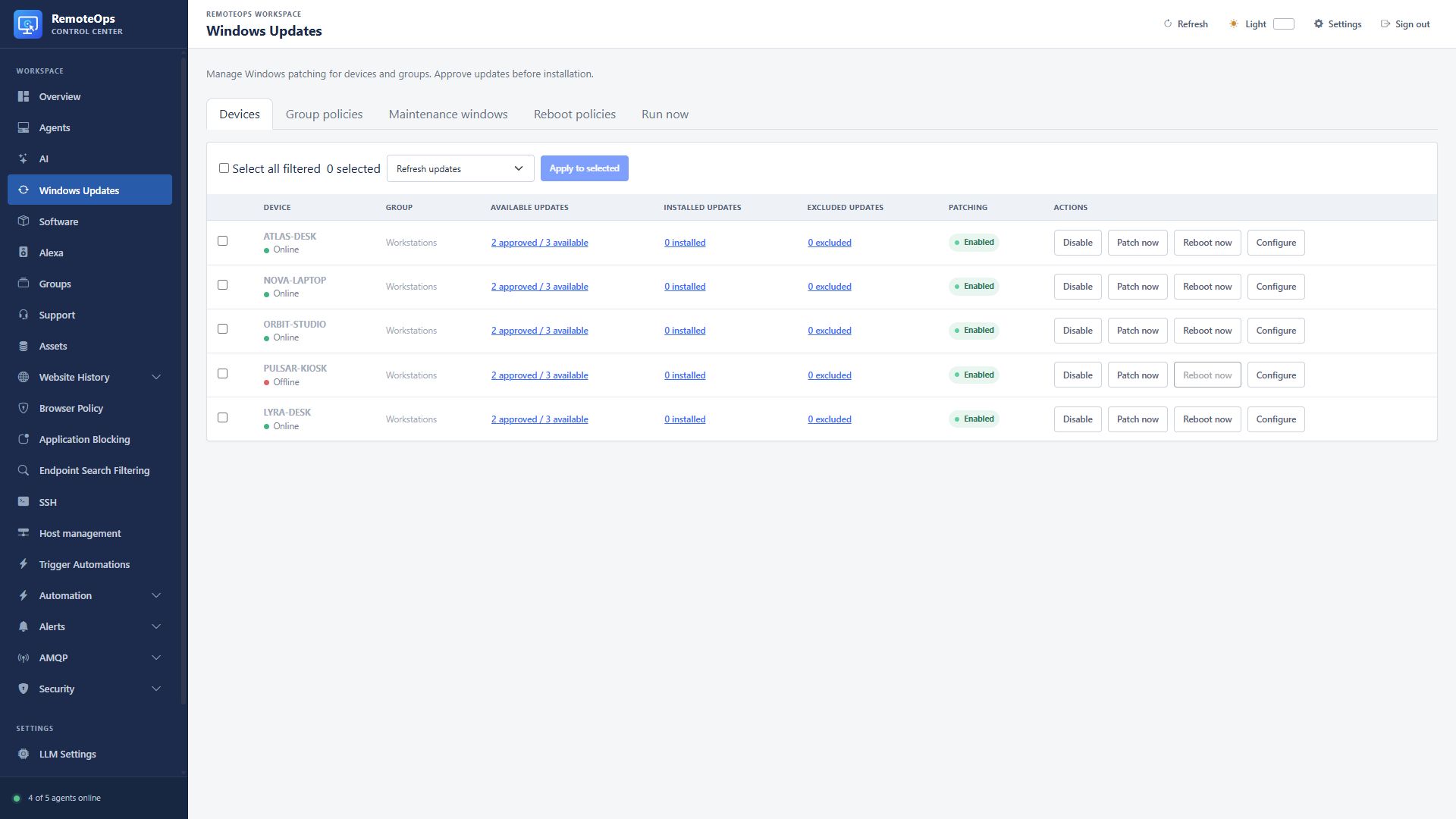This screenshot has height=819, width=1456.
Task: Expand the Automation submenu
Action: point(156,595)
